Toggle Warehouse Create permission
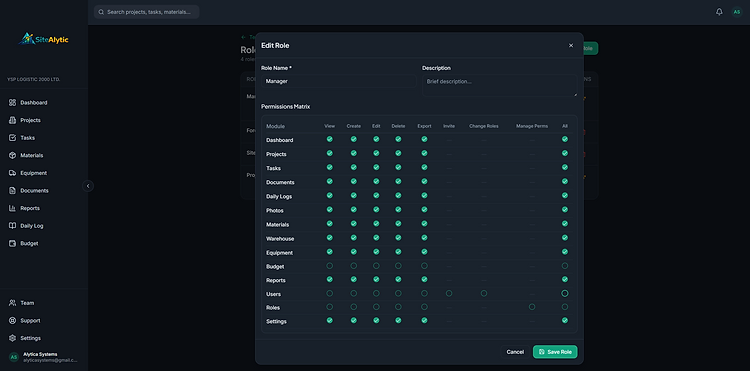 [353, 238]
